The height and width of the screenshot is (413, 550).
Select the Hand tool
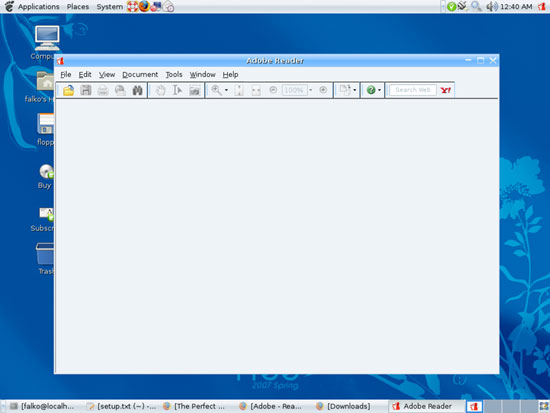[161, 90]
